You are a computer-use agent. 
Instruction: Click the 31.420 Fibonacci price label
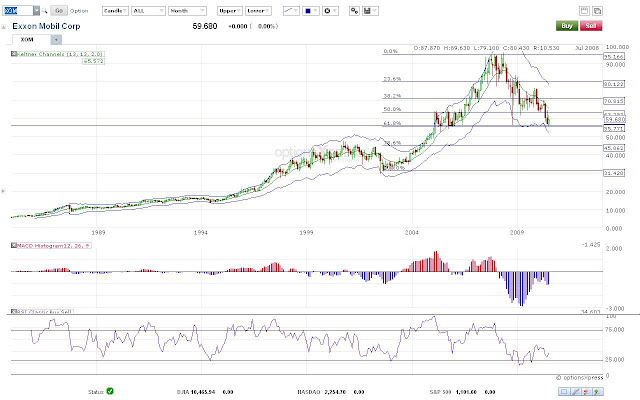pos(614,173)
